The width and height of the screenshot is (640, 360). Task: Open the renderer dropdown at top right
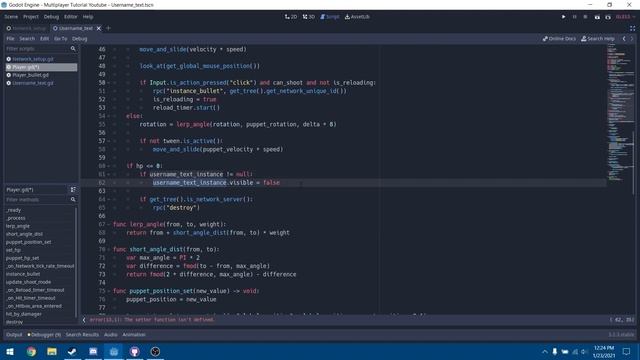pyautogui.click(x=625, y=17)
